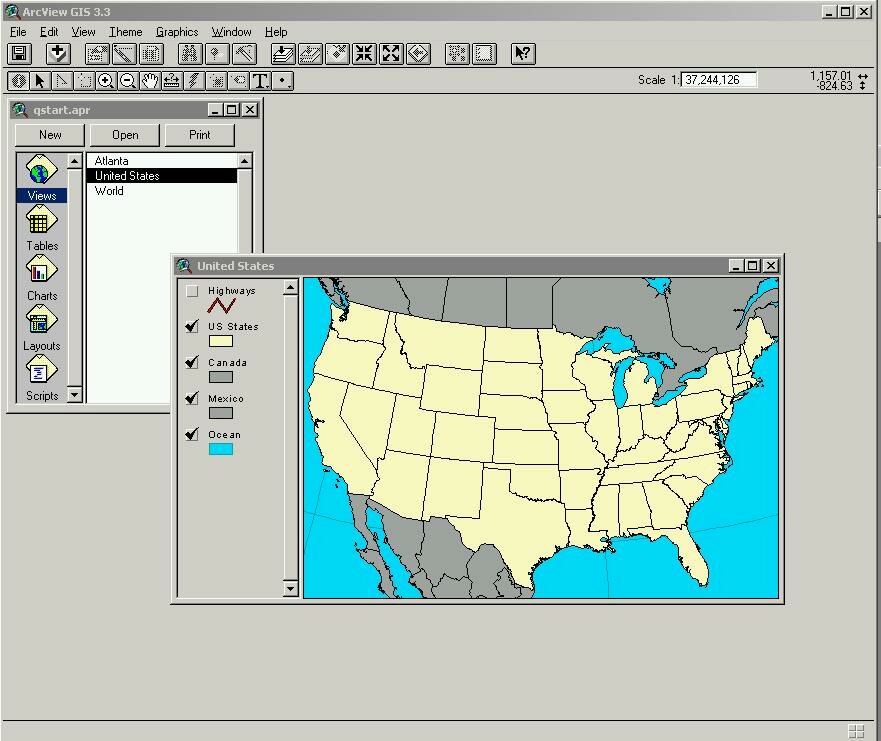
Task: Select the Pointer arrow tool
Action: point(40,81)
